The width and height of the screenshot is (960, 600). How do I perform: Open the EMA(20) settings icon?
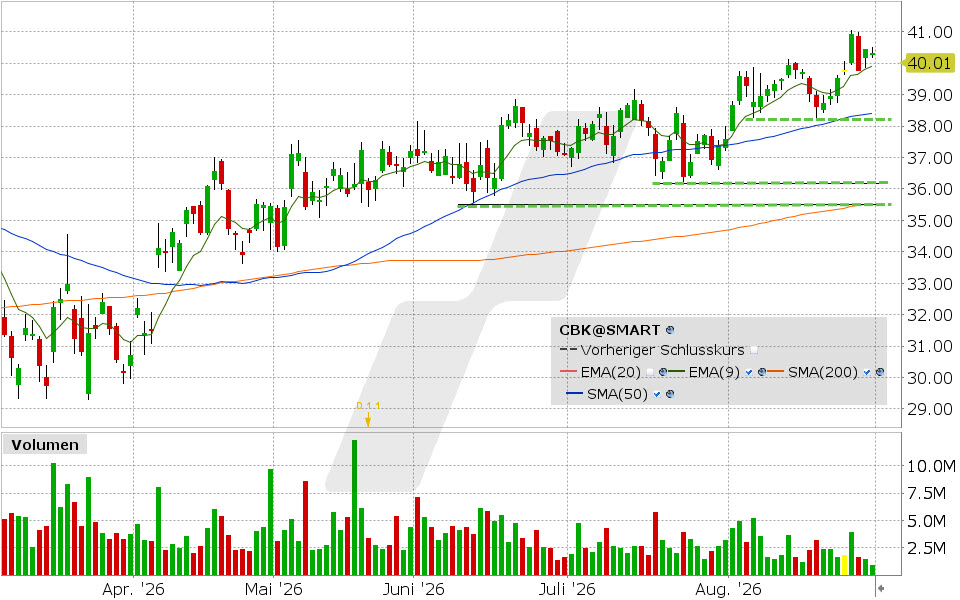click(x=662, y=372)
